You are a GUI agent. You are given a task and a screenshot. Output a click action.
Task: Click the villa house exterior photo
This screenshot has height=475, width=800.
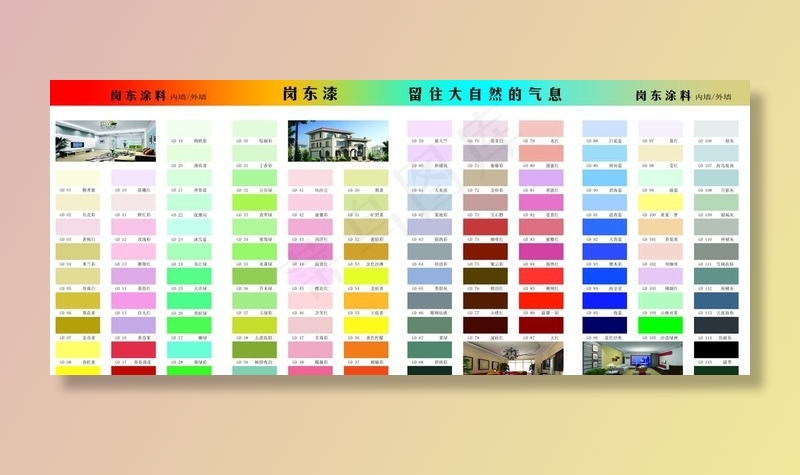point(338,141)
